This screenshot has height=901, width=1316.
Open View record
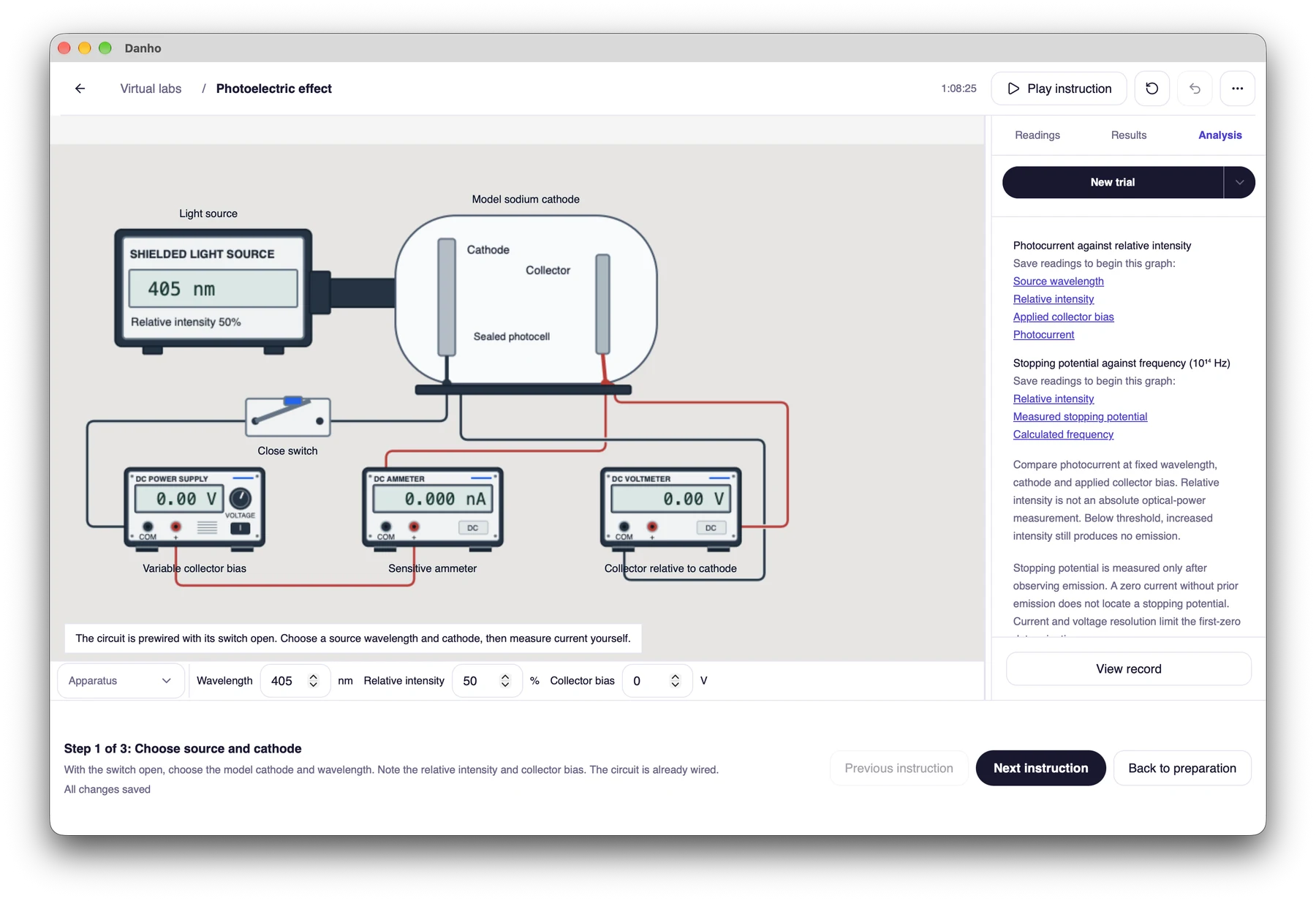[x=1129, y=669]
